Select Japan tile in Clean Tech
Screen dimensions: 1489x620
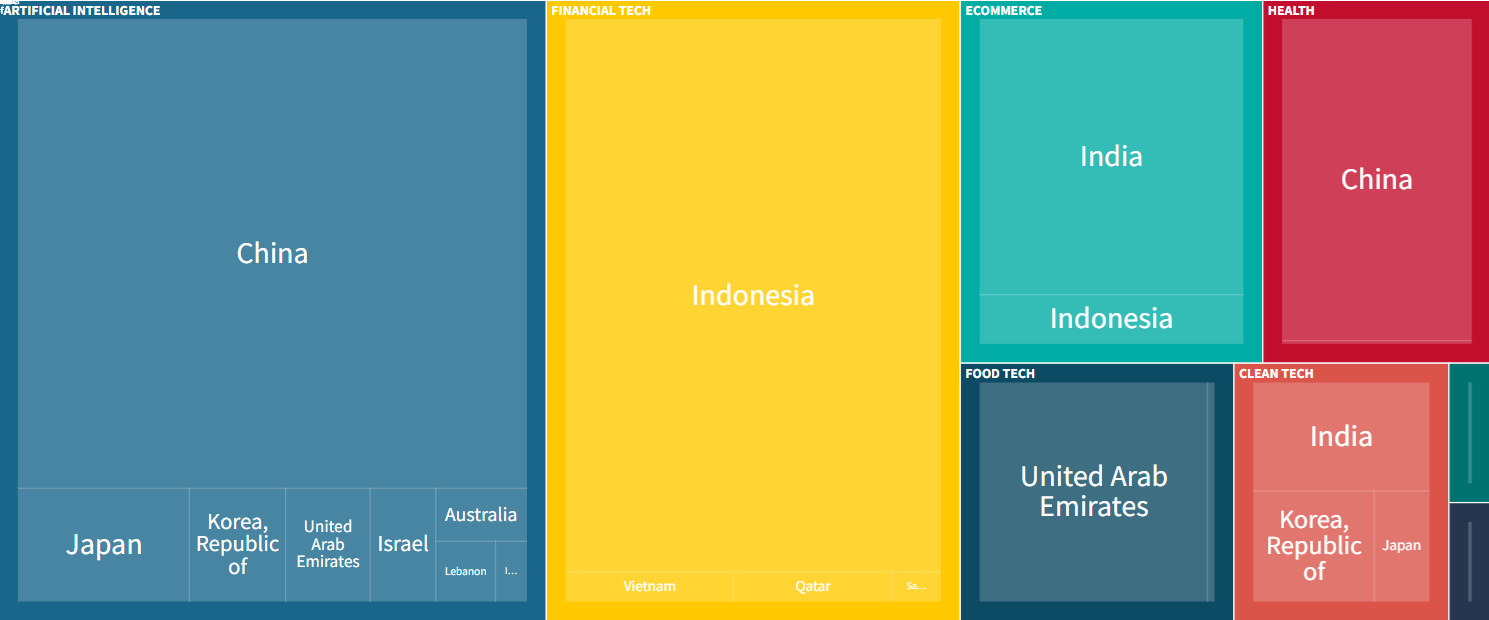click(x=1402, y=546)
